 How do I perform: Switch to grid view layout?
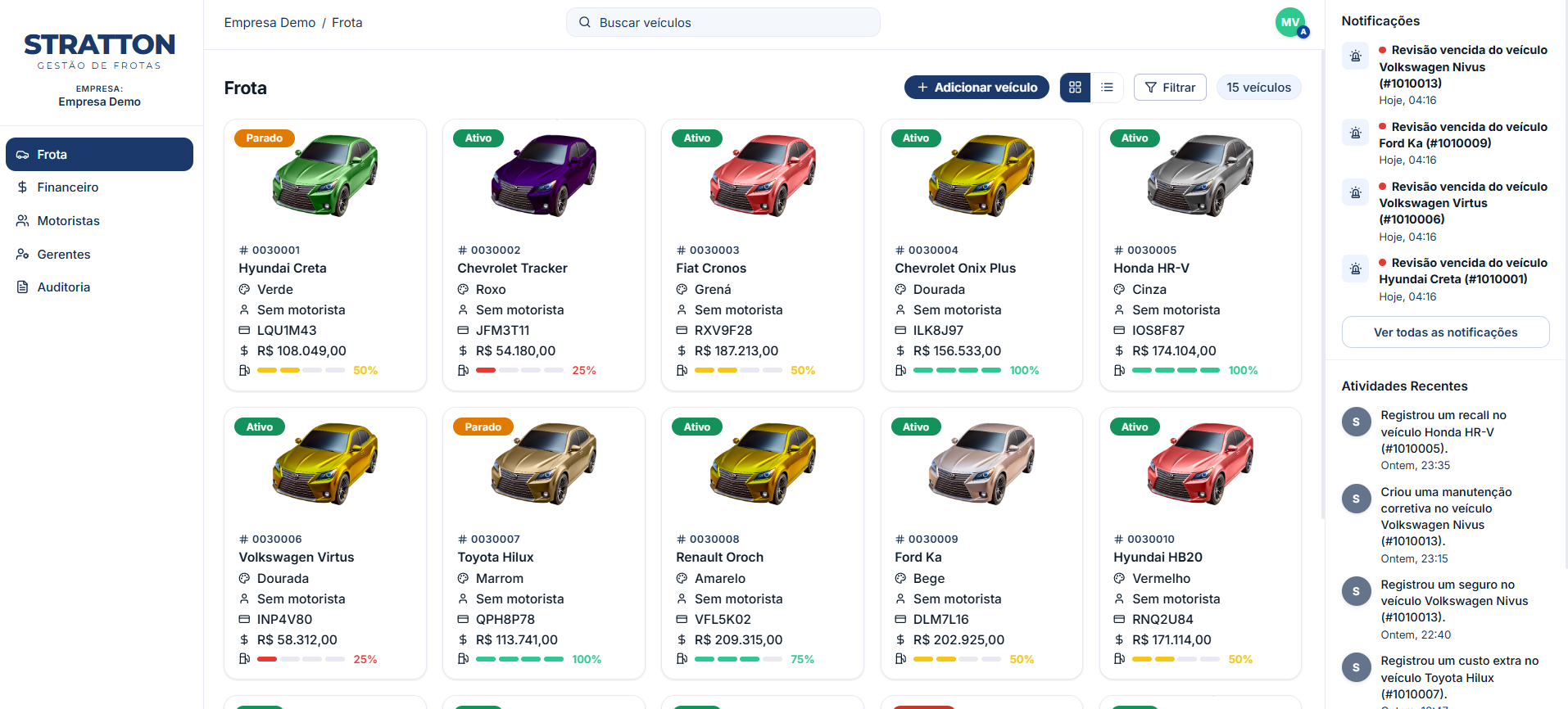pos(1075,88)
